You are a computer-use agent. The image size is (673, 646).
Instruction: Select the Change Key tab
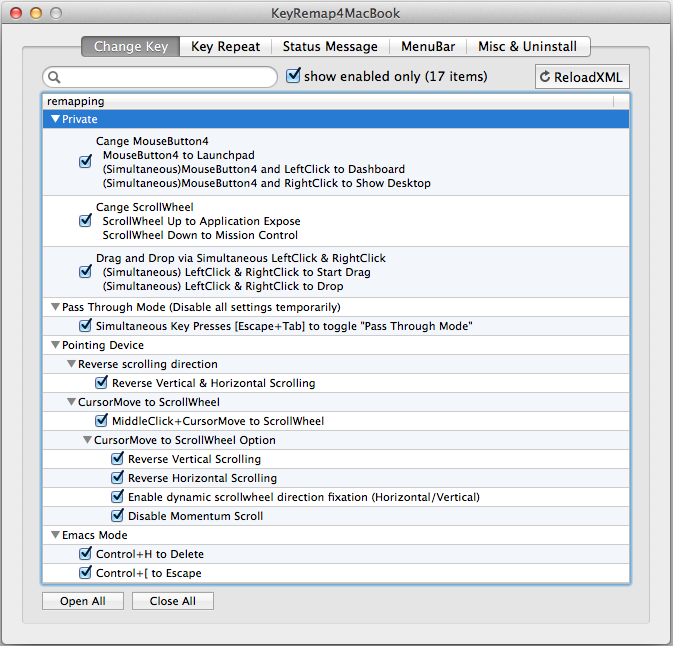[x=130, y=46]
